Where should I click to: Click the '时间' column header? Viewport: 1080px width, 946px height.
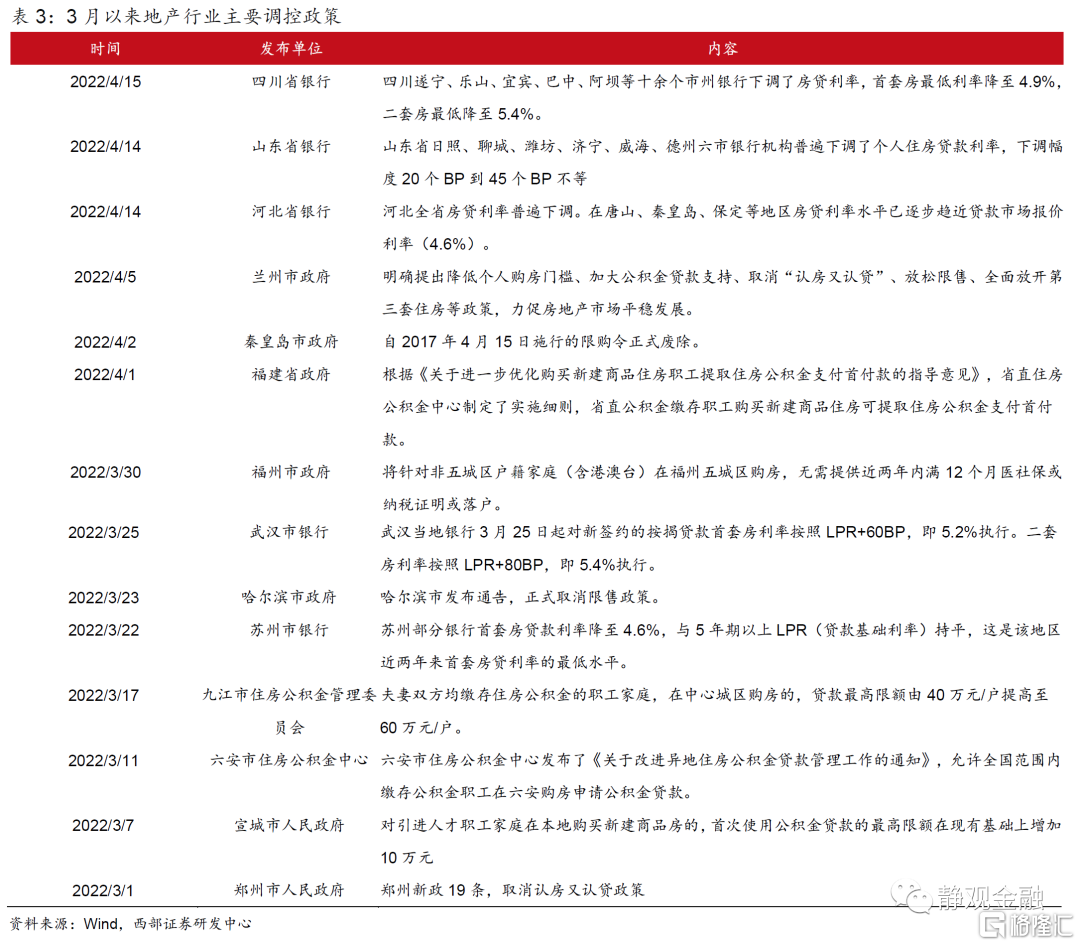pos(105,49)
